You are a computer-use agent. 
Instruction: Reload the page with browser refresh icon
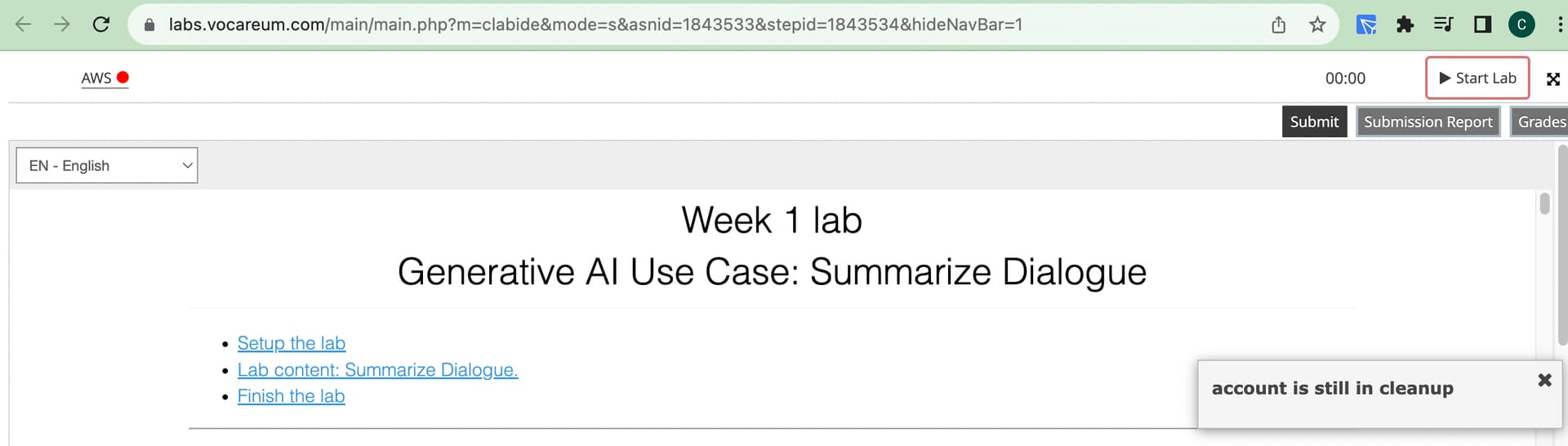[x=101, y=25]
